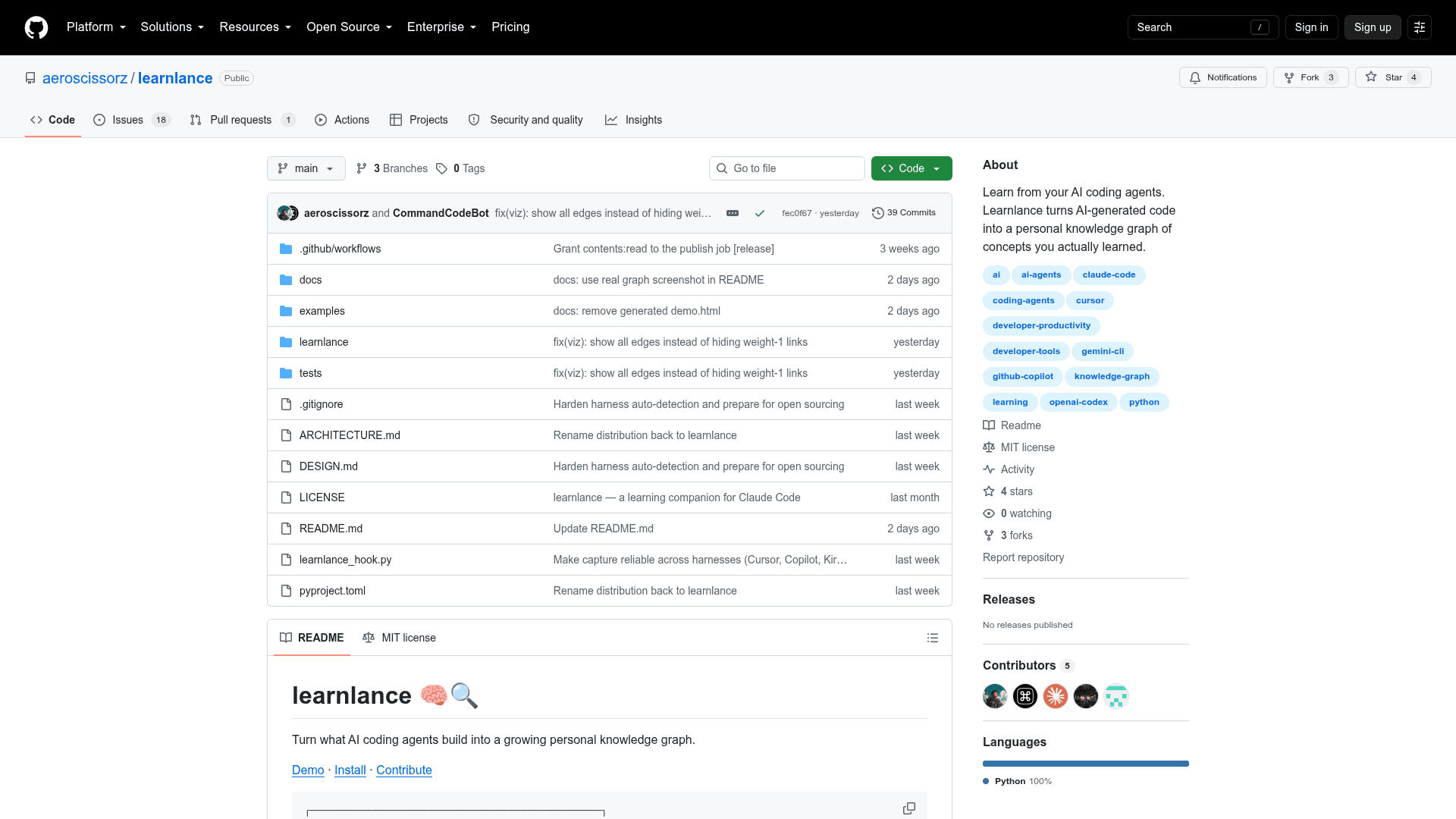Click the Contribute link in README
The height and width of the screenshot is (819, 1456).
click(403, 770)
